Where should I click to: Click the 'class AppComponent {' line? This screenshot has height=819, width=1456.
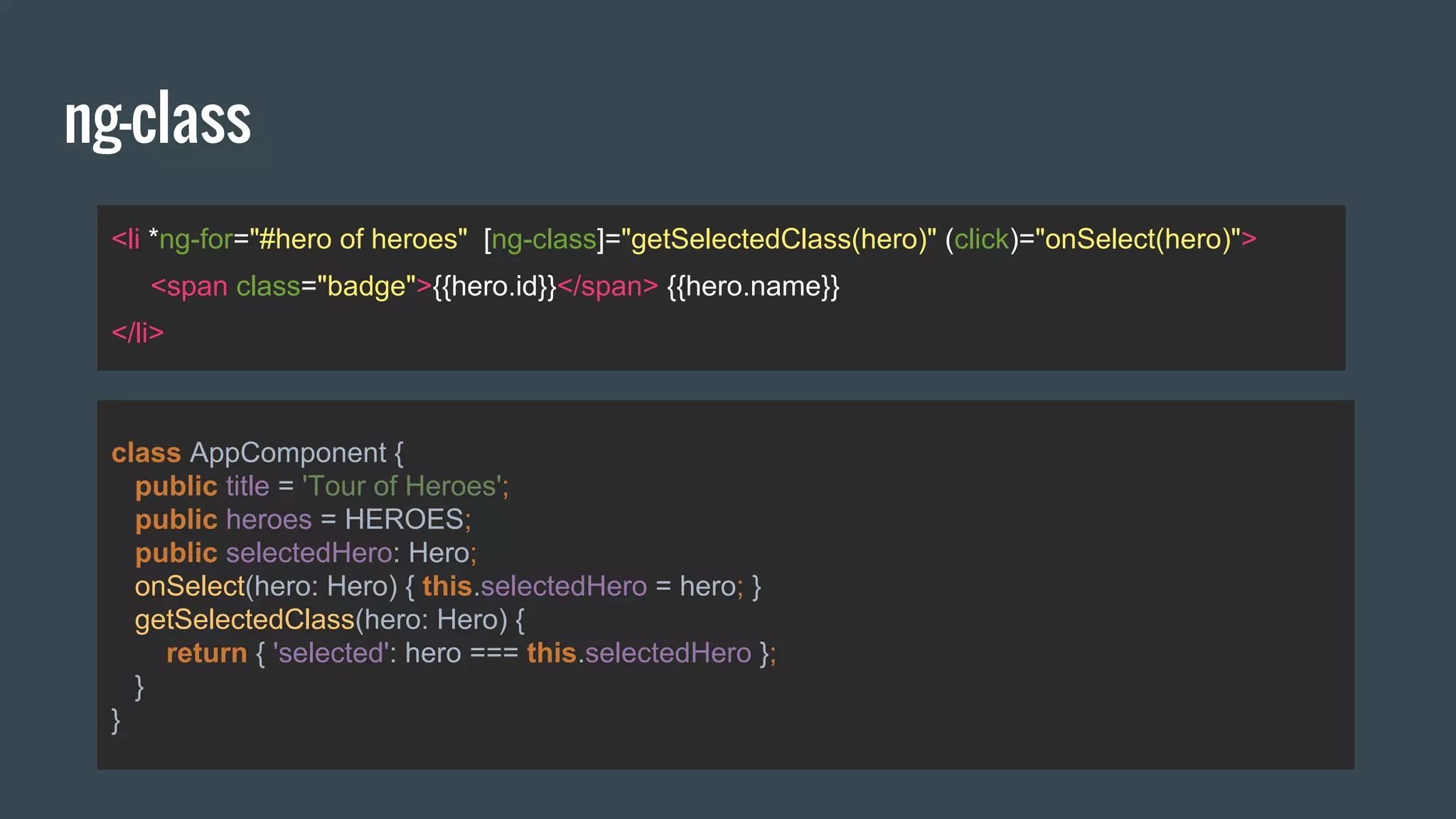point(257,454)
